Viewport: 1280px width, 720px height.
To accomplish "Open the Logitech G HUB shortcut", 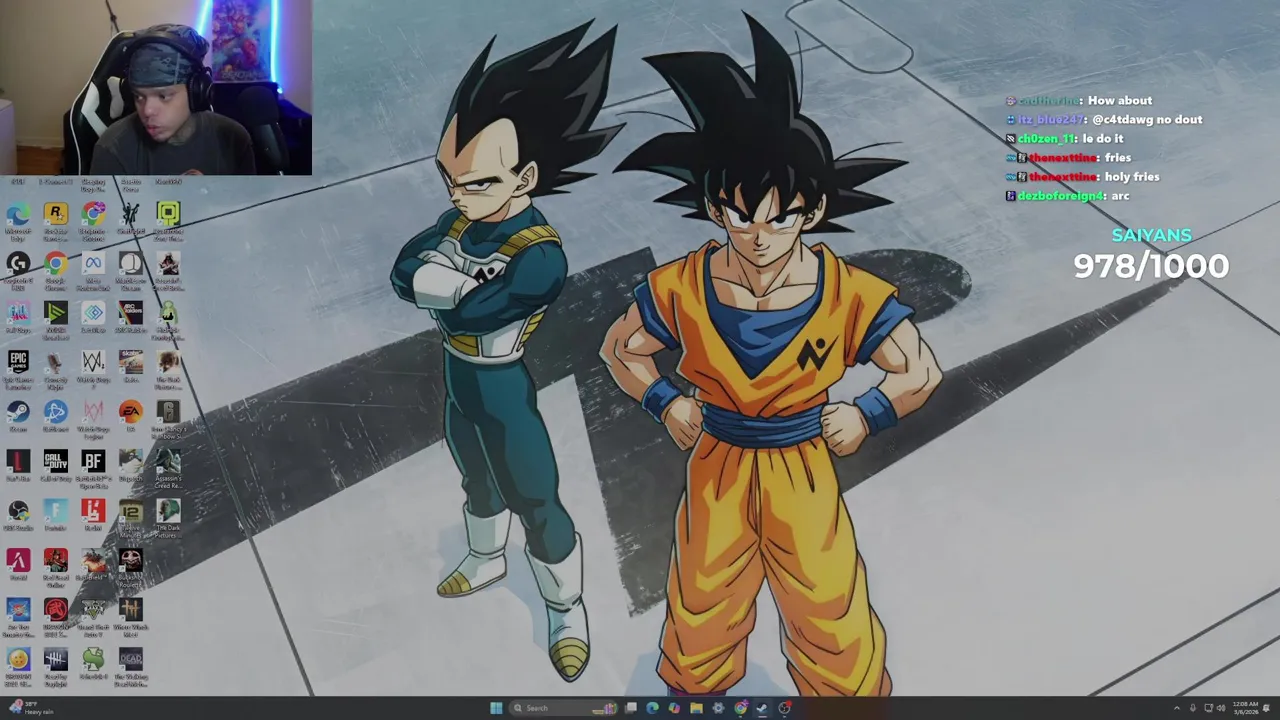I will [x=18, y=270].
